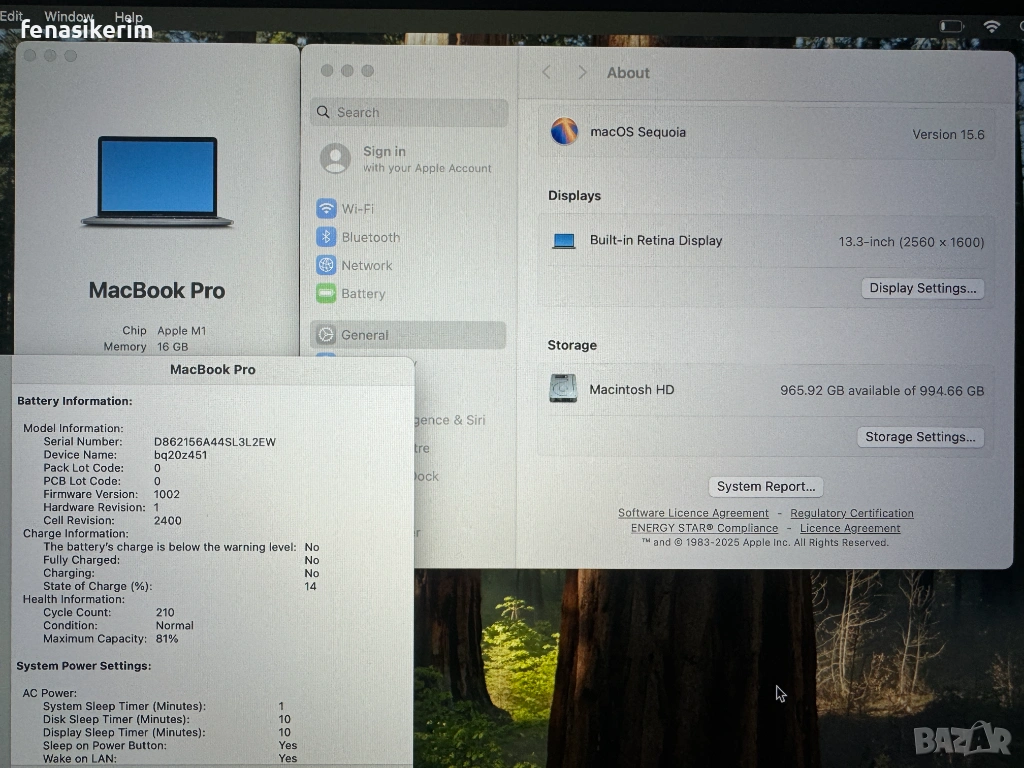The image size is (1024, 768).
Task: Click the Built-in Retina Display icon
Action: tap(564, 241)
